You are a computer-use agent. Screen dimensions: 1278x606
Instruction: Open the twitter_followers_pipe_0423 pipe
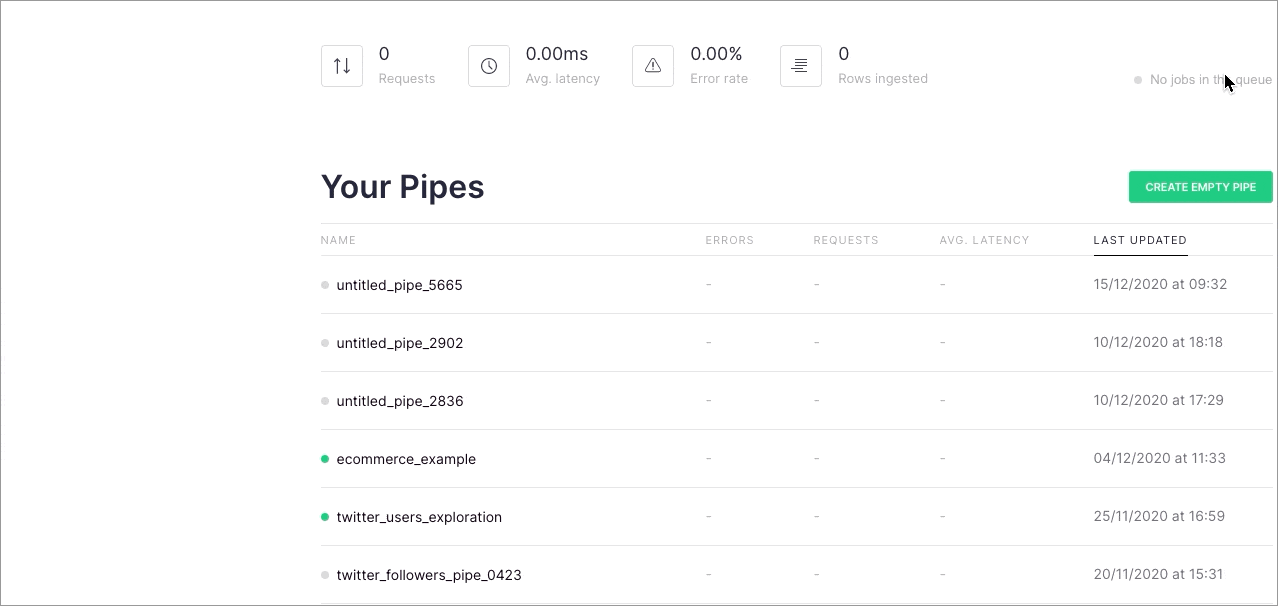[x=429, y=575]
